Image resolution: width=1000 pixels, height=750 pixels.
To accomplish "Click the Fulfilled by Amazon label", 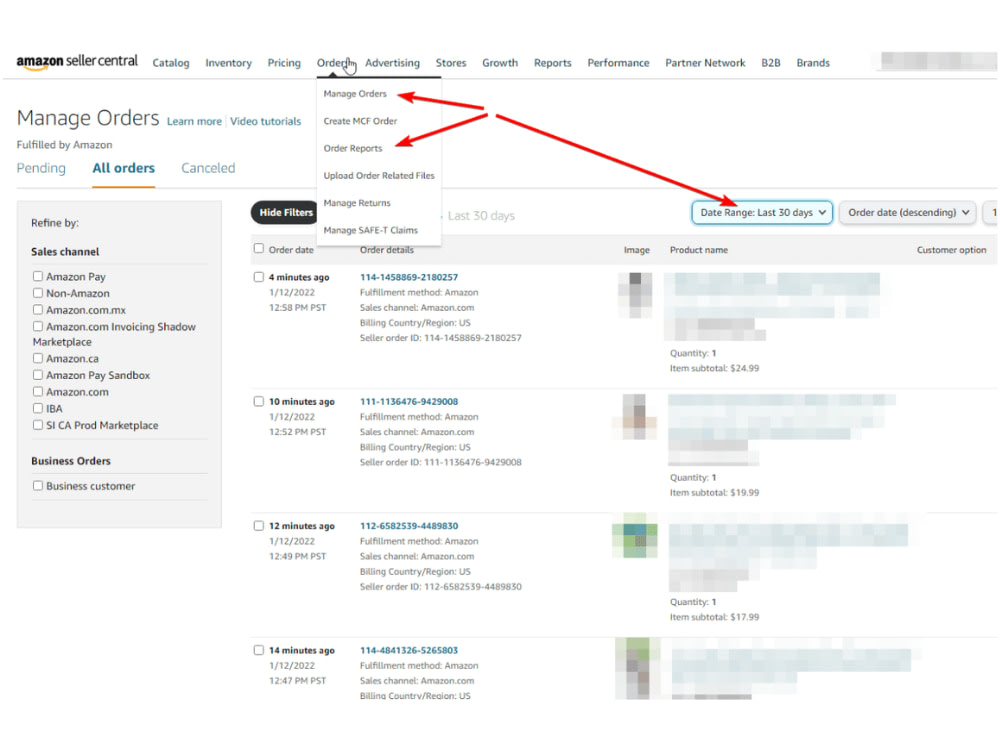I will (x=64, y=145).
